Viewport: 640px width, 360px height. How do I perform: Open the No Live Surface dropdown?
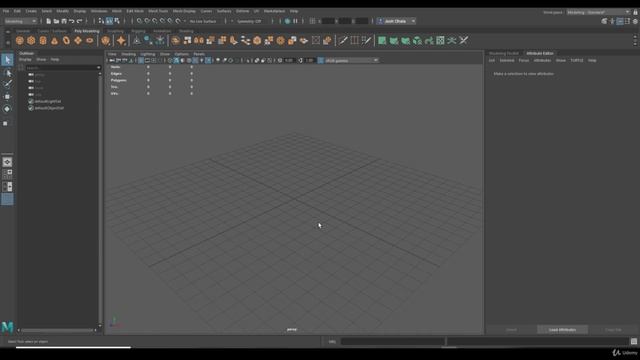click(203, 21)
